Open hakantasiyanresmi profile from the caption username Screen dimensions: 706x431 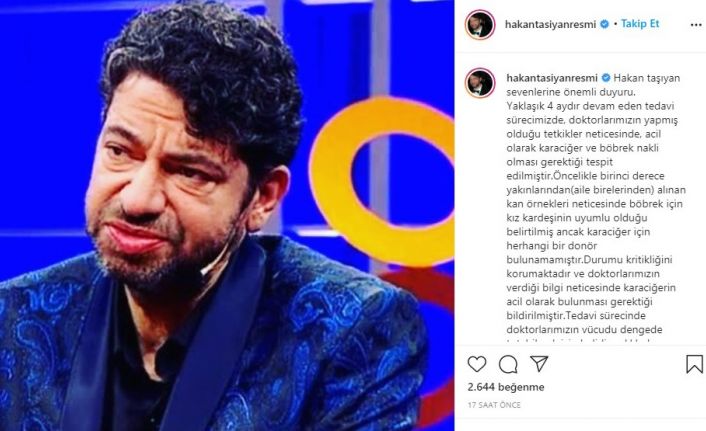coord(552,78)
